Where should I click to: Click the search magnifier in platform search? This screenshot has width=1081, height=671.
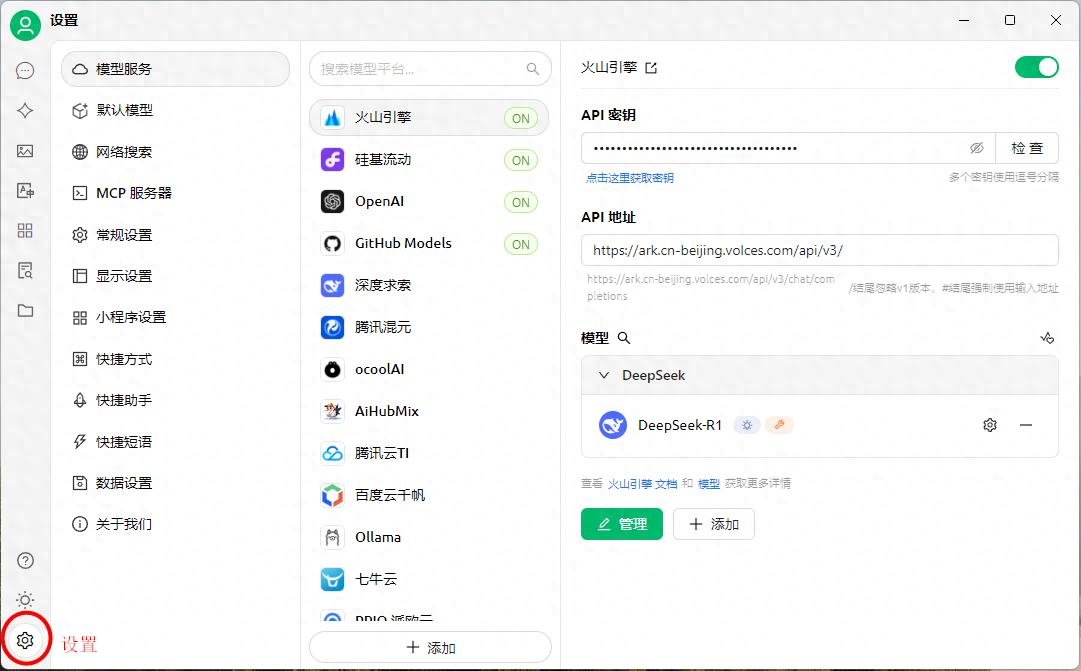click(x=532, y=69)
